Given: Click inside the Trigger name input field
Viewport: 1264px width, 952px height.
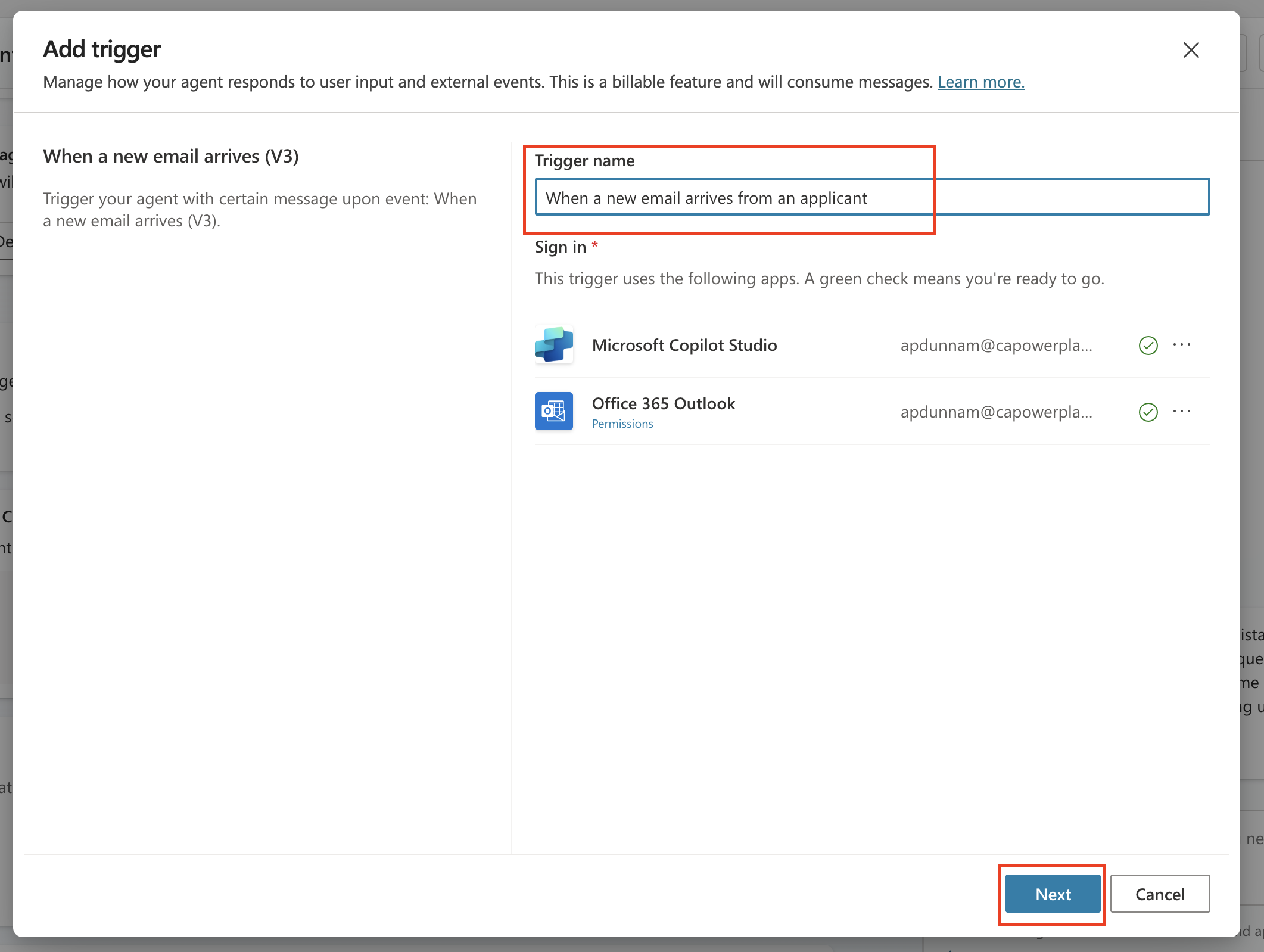Looking at the screenshot, I should (872, 197).
